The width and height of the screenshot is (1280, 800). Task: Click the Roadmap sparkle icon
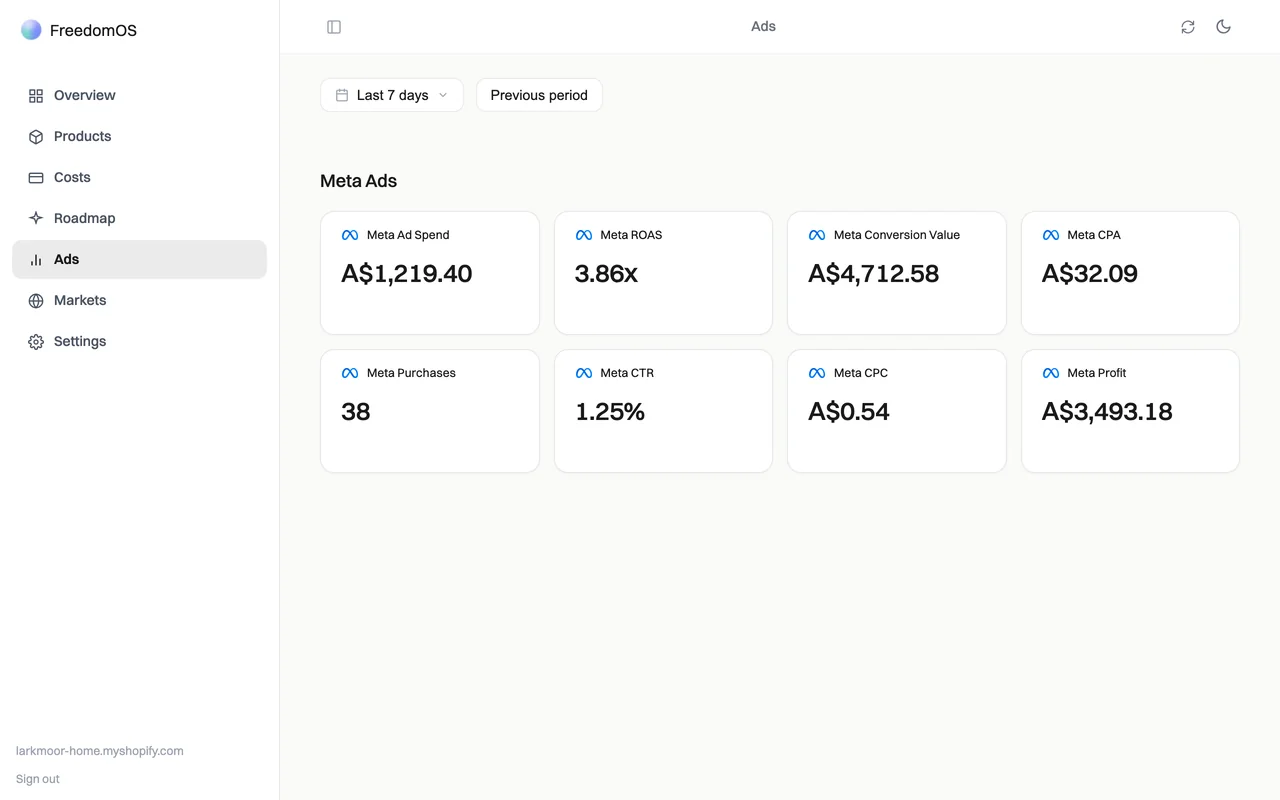pos(36,218)
